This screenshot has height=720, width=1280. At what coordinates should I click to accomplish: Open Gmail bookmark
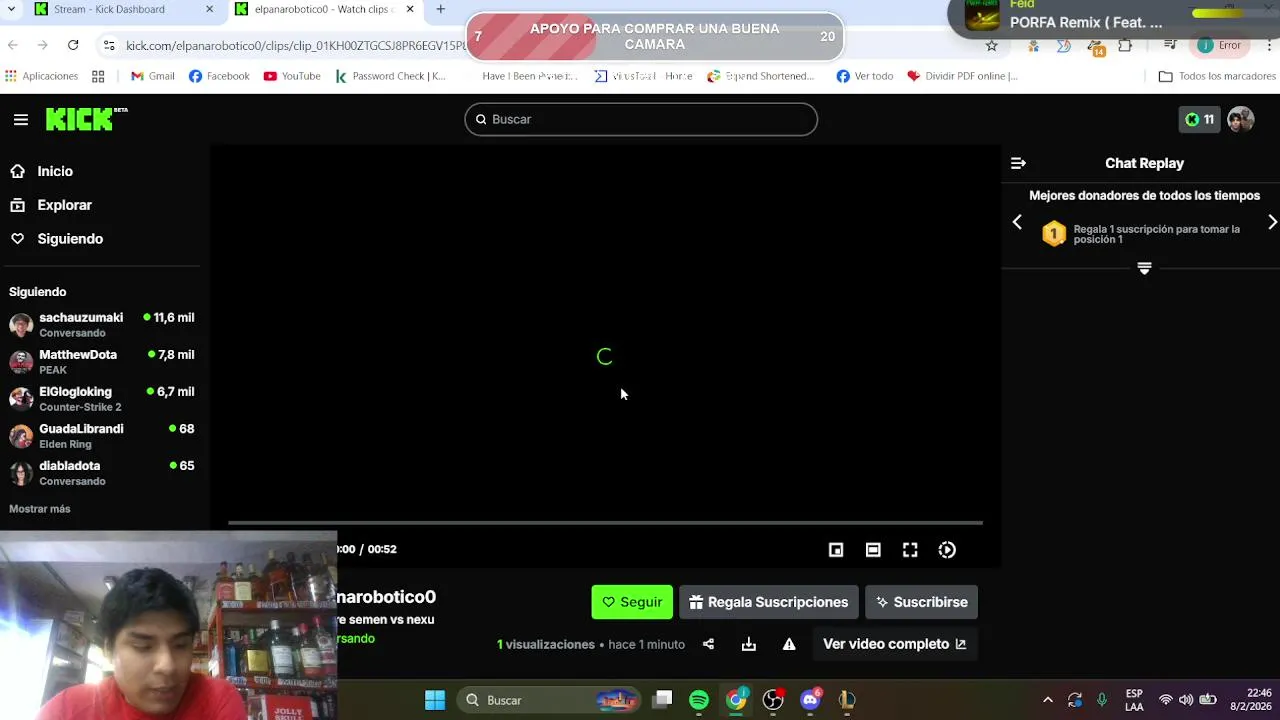153,76
